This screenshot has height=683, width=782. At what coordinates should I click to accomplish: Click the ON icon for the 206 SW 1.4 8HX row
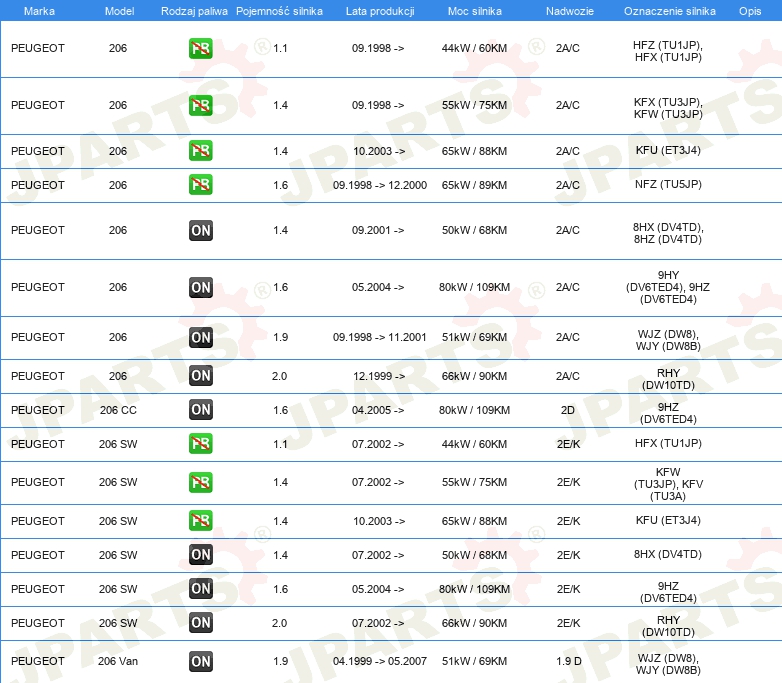[x=200, y=555]
